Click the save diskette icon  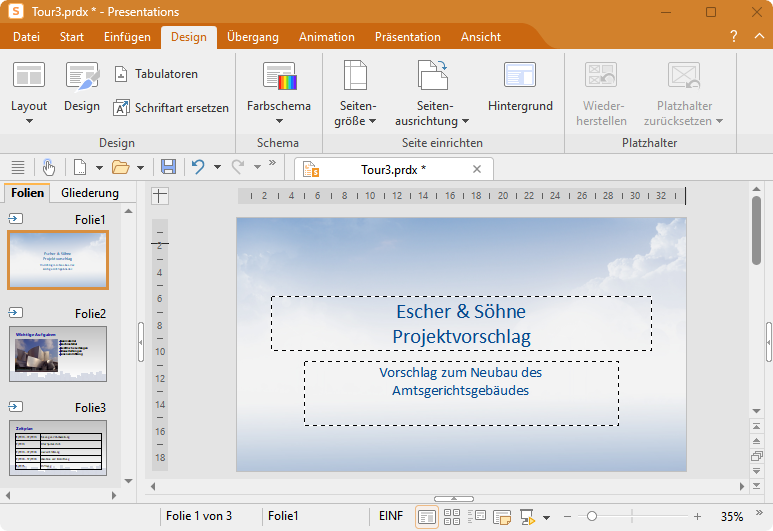point(168,167)
